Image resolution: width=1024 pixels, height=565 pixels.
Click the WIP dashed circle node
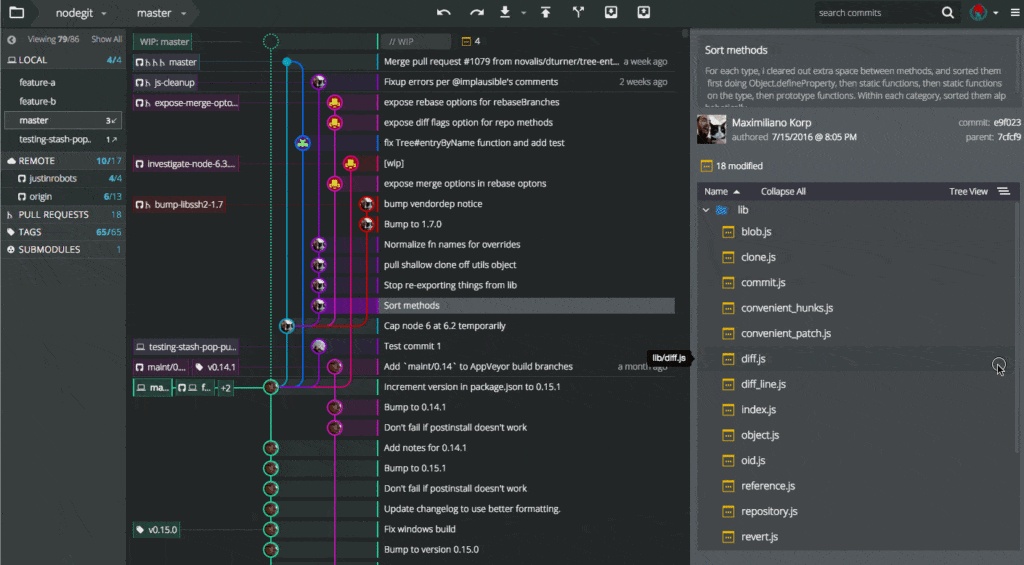click(271, 41)
